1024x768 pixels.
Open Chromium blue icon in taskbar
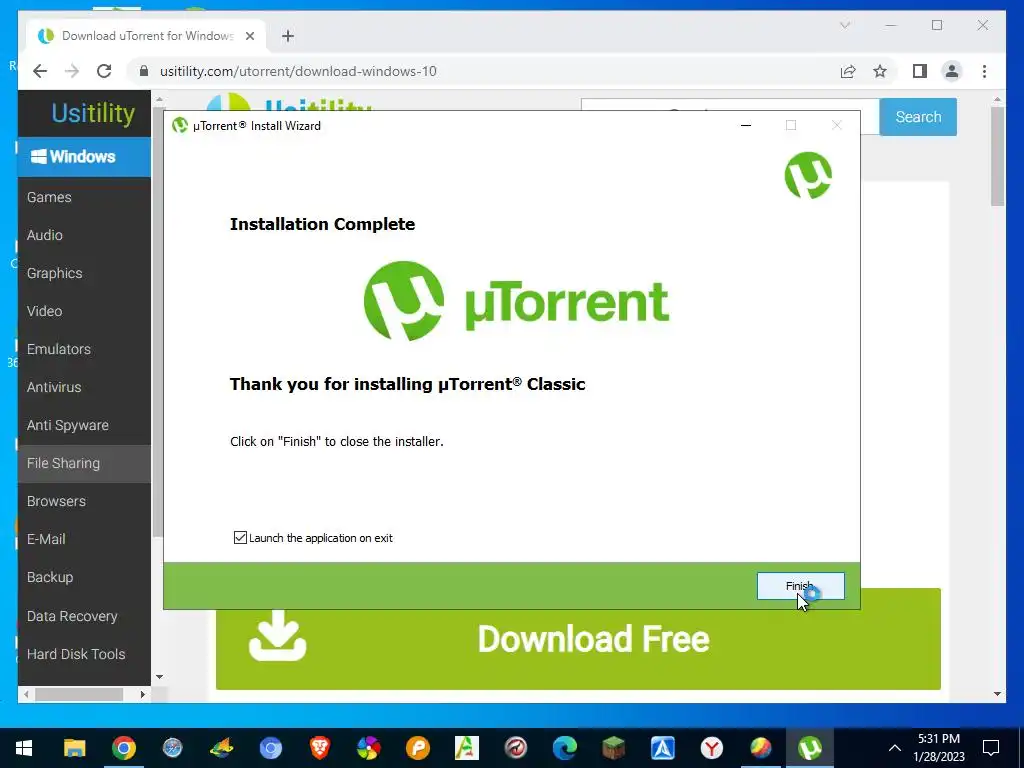(x=270, y=748)
